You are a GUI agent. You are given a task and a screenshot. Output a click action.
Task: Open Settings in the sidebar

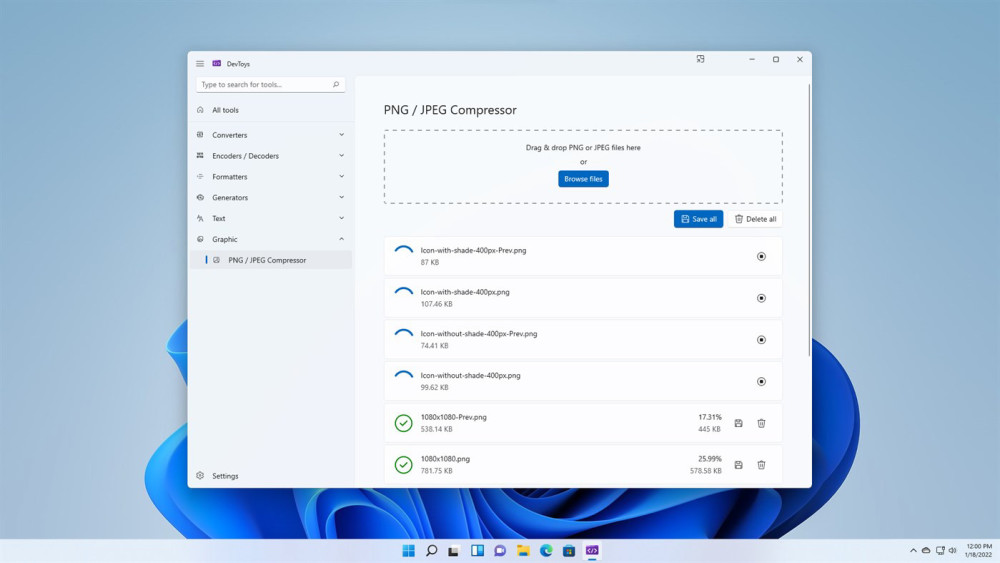(225, 476)
